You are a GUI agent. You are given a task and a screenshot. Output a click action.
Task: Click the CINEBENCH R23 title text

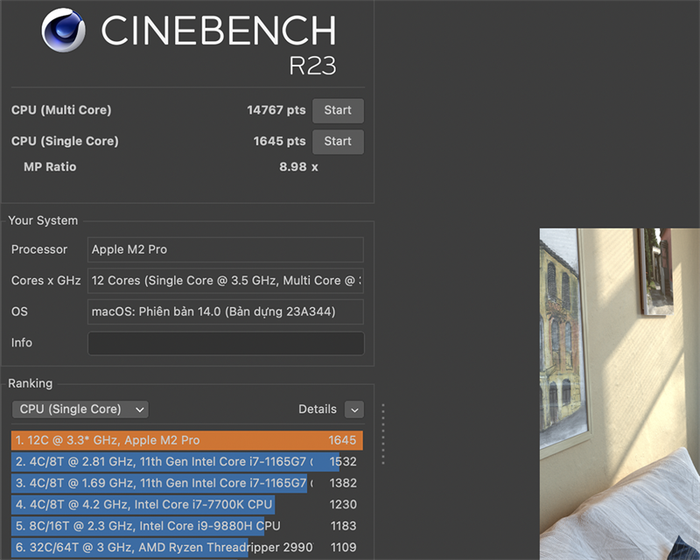219,44
